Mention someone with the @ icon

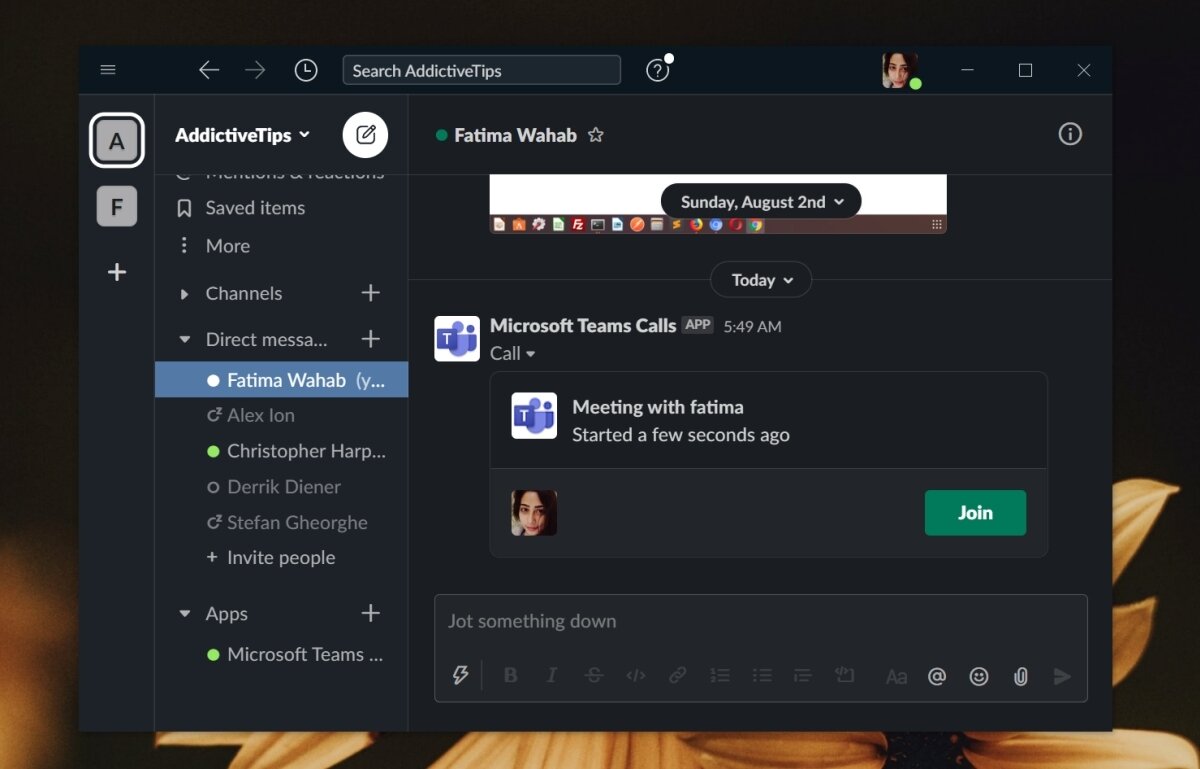(x=937, y=676)
